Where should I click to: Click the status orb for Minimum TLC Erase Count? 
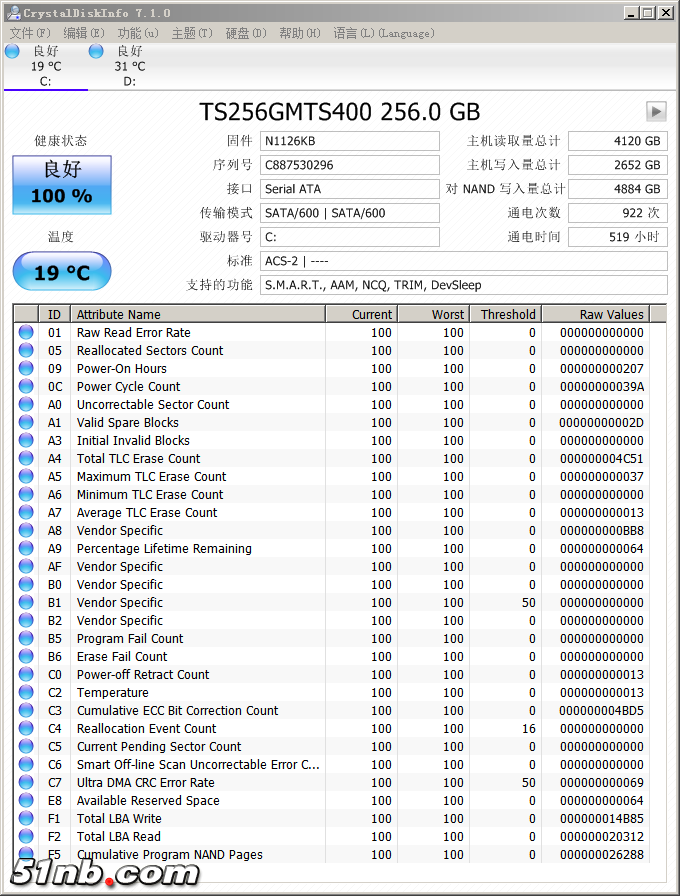tap(26, 494)
